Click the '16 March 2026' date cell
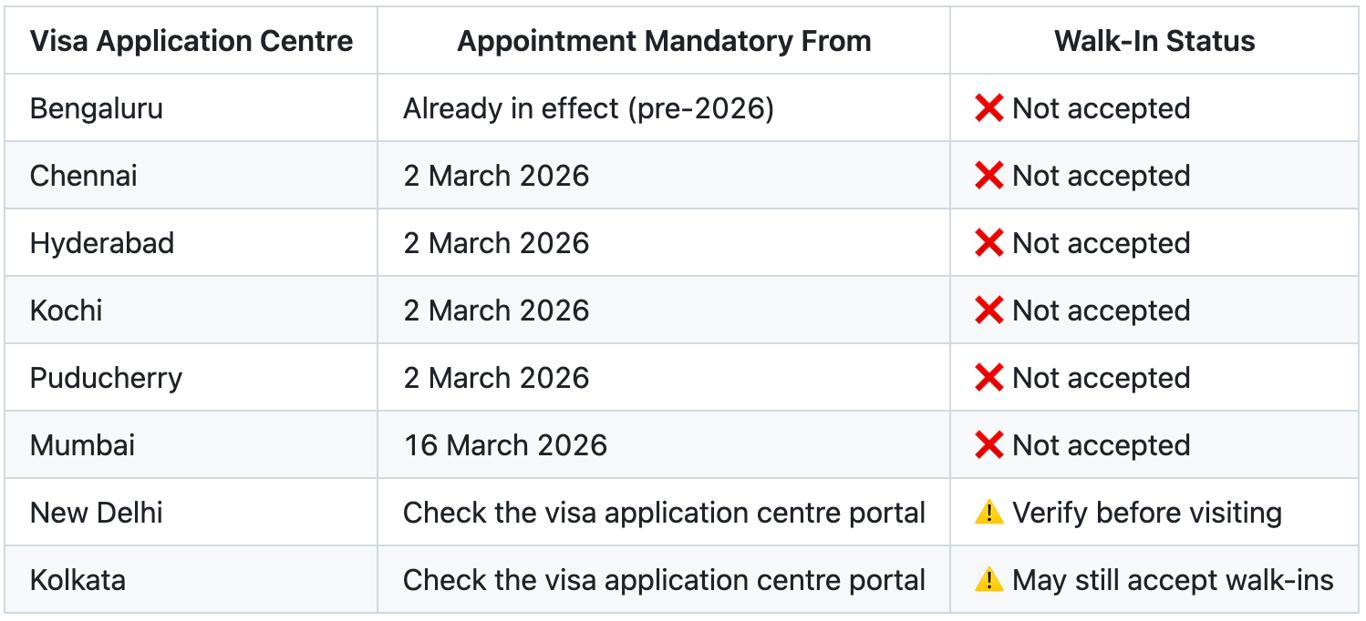The image size is (1366, 621). tap(505, 445)
